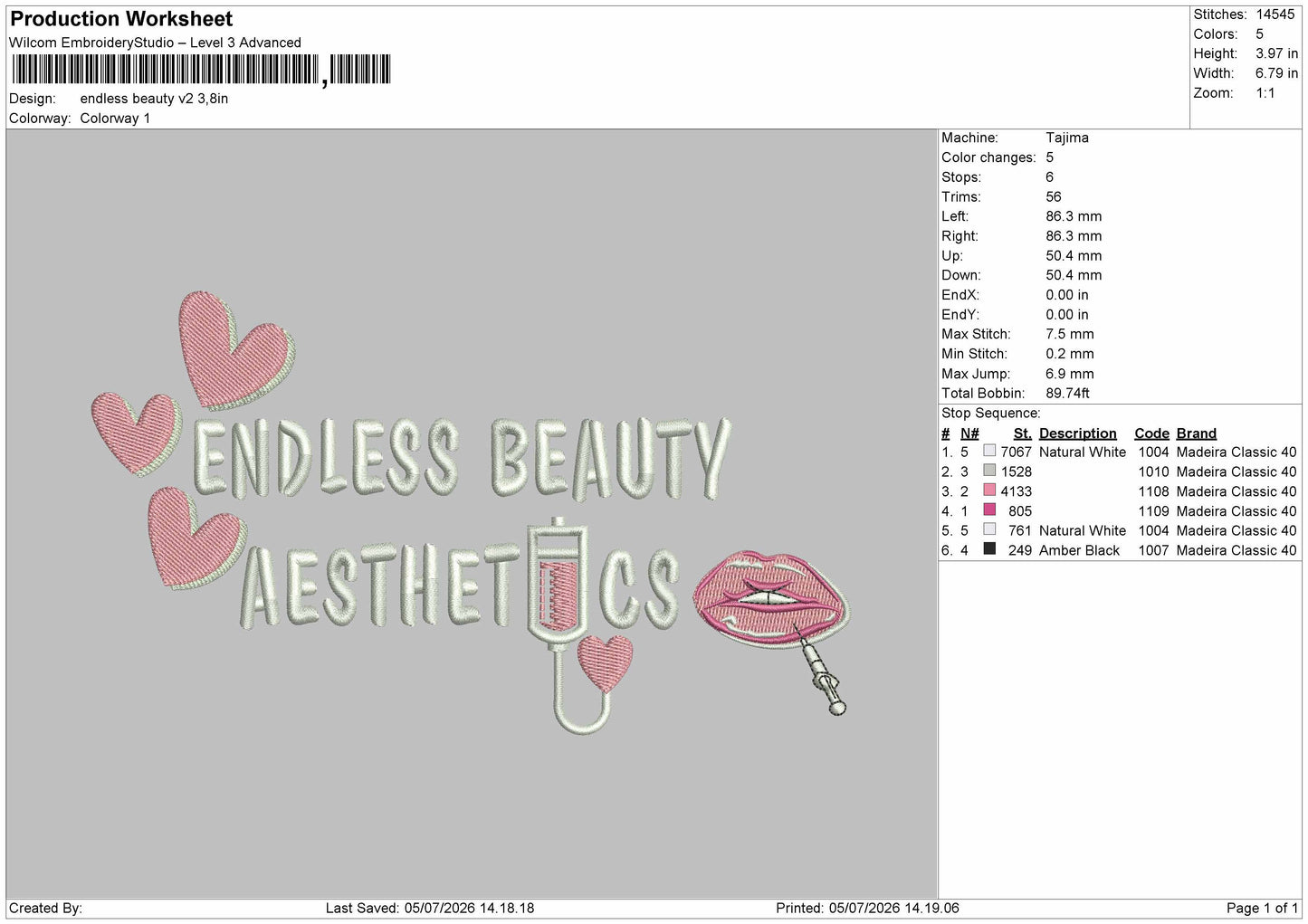
Task: Click the Trims value 56
Action: coord(1054,196)
